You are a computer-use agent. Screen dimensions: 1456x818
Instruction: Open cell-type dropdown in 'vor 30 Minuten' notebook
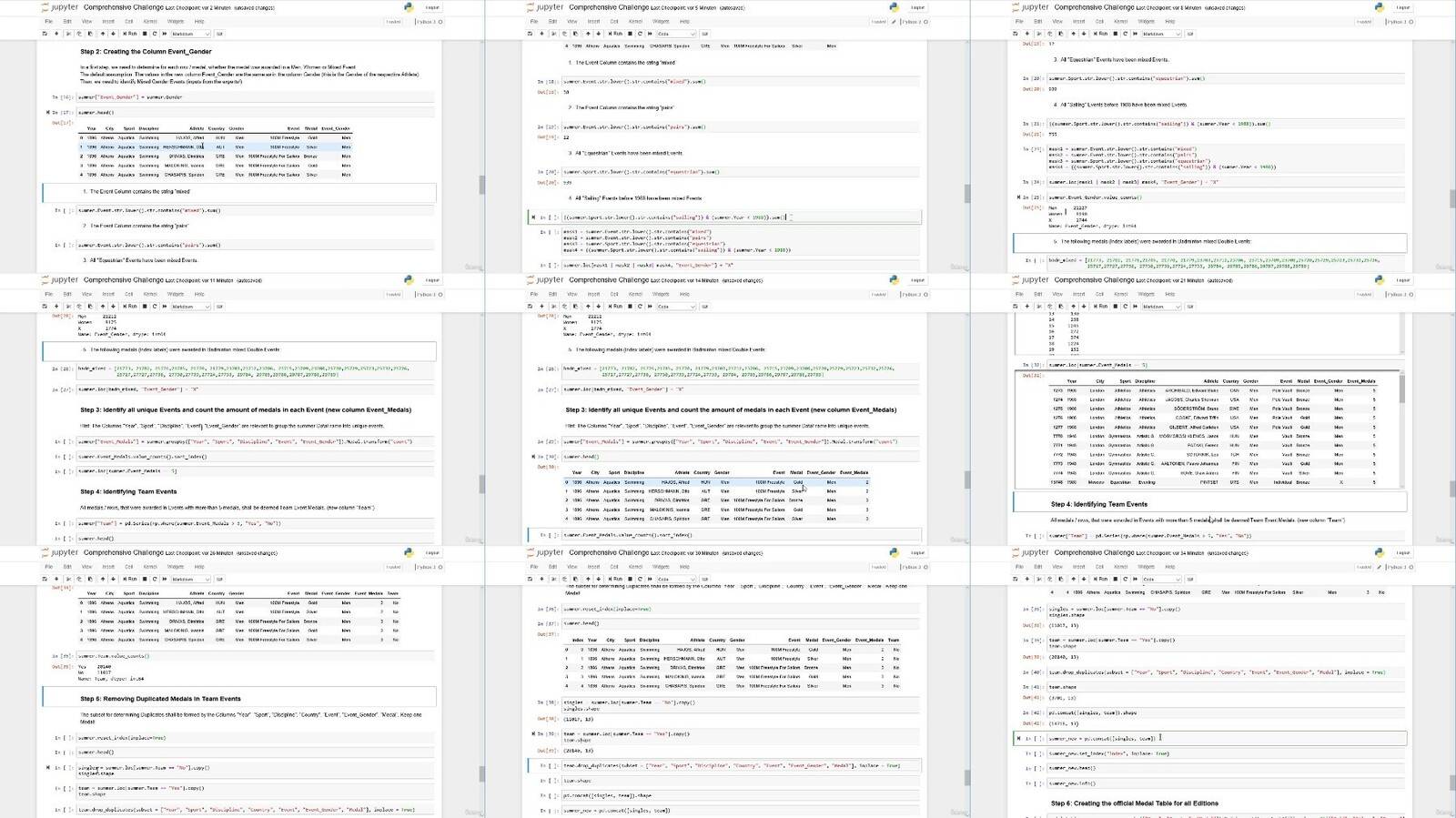(x=676, y=579)
